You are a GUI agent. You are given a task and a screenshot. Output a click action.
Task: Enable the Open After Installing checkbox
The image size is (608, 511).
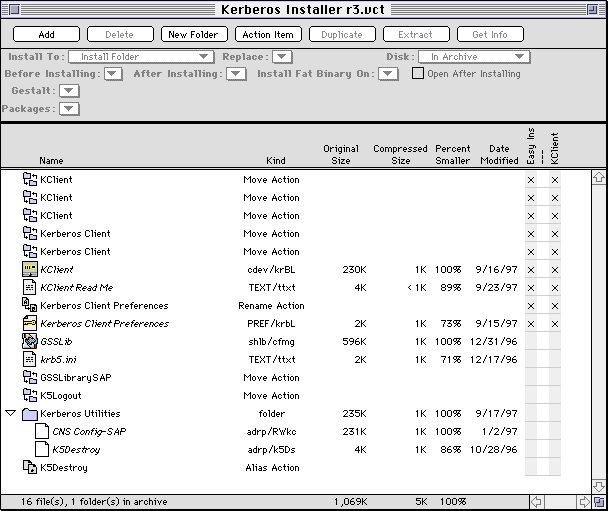(x=419, y=74)
